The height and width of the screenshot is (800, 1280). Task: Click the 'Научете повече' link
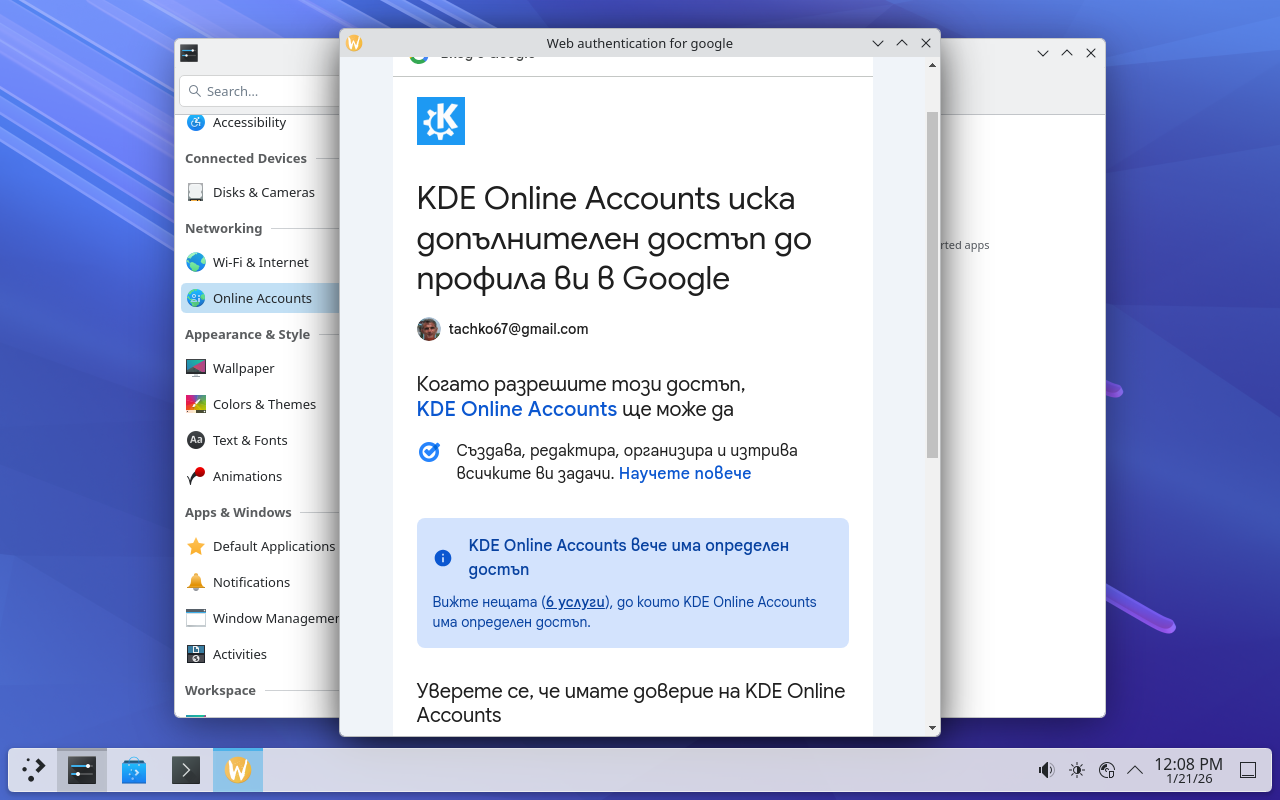pyautogui.click(x=684, y=473)
